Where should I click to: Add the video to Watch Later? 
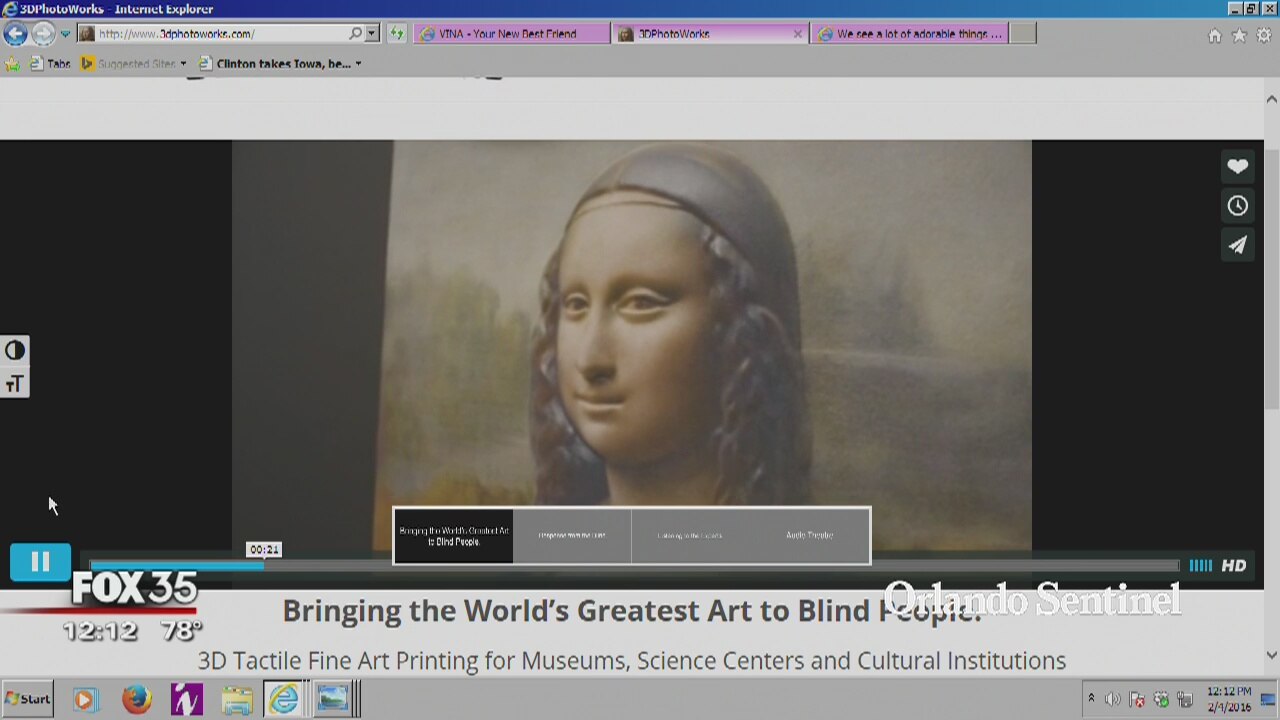coord(1238,206)
